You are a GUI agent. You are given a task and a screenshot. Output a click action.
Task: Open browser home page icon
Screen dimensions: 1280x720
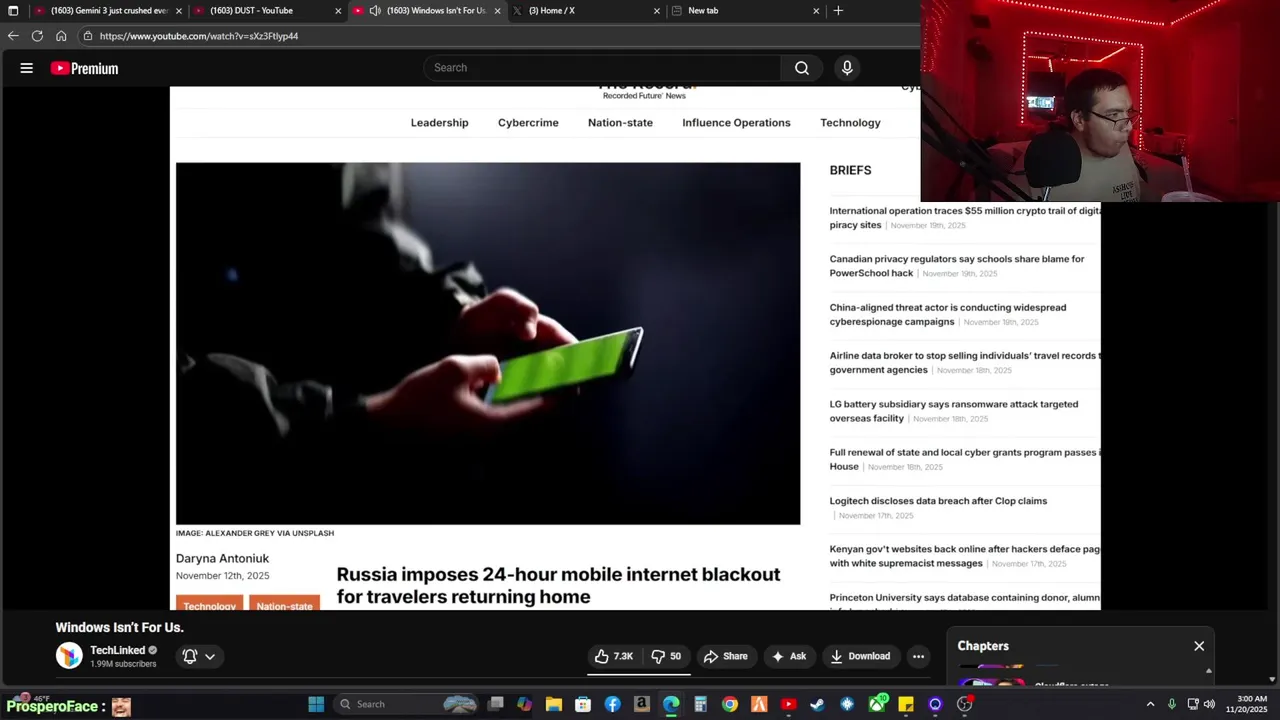point(61,36)
